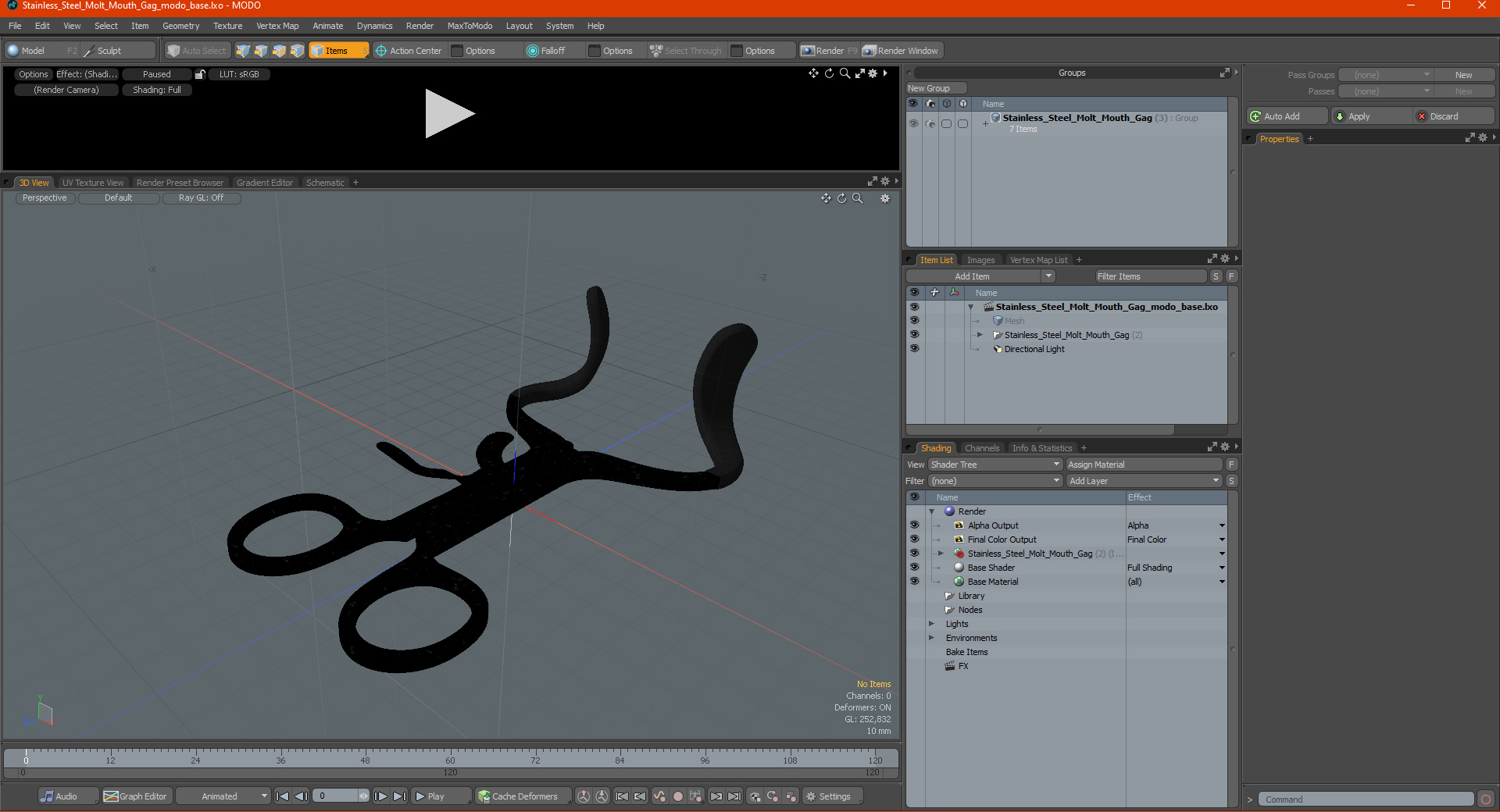Toggle visibility of Directional Light
The image size is (1500, 812).
pos(914,349)
